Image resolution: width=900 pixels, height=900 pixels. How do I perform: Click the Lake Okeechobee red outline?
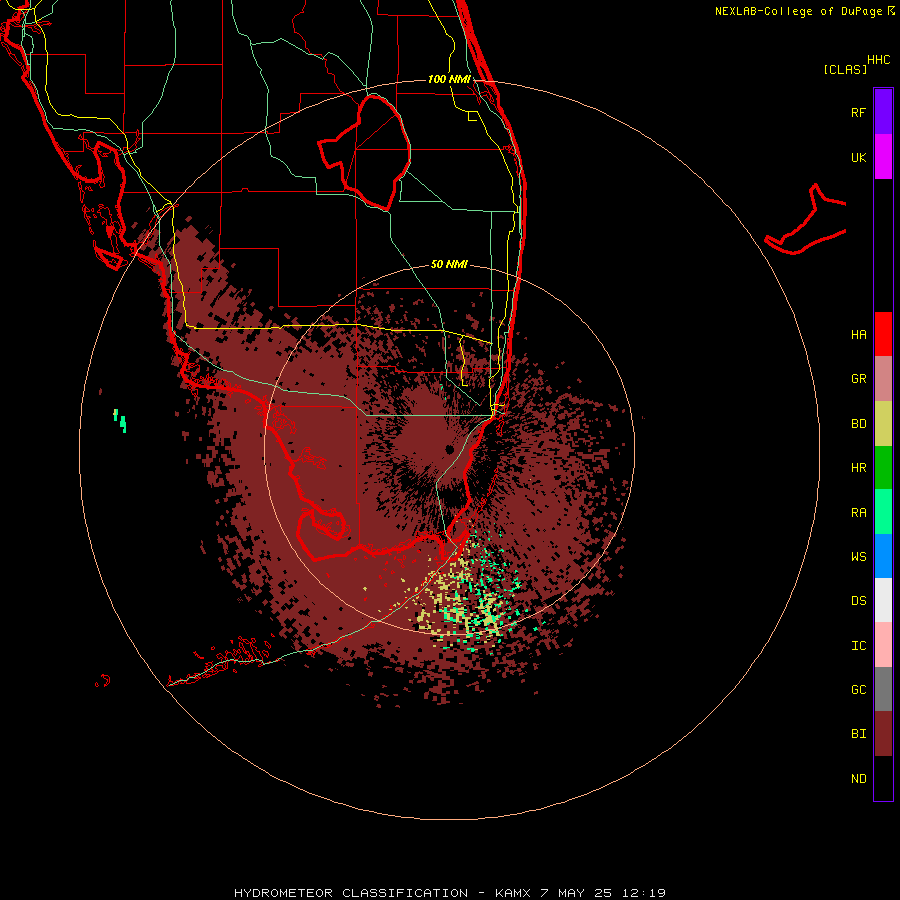click(x=365, y=153)
